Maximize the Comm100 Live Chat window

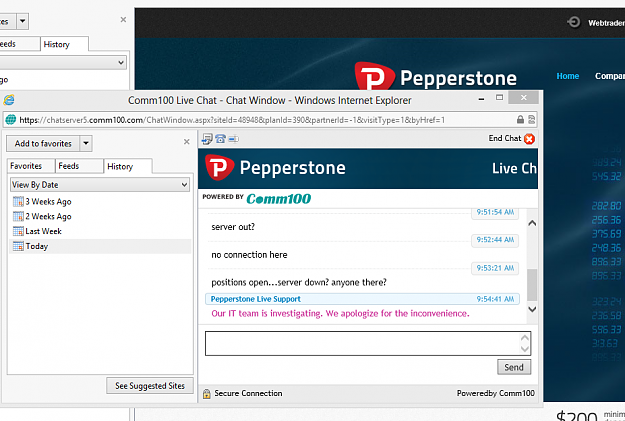point(499,97)
